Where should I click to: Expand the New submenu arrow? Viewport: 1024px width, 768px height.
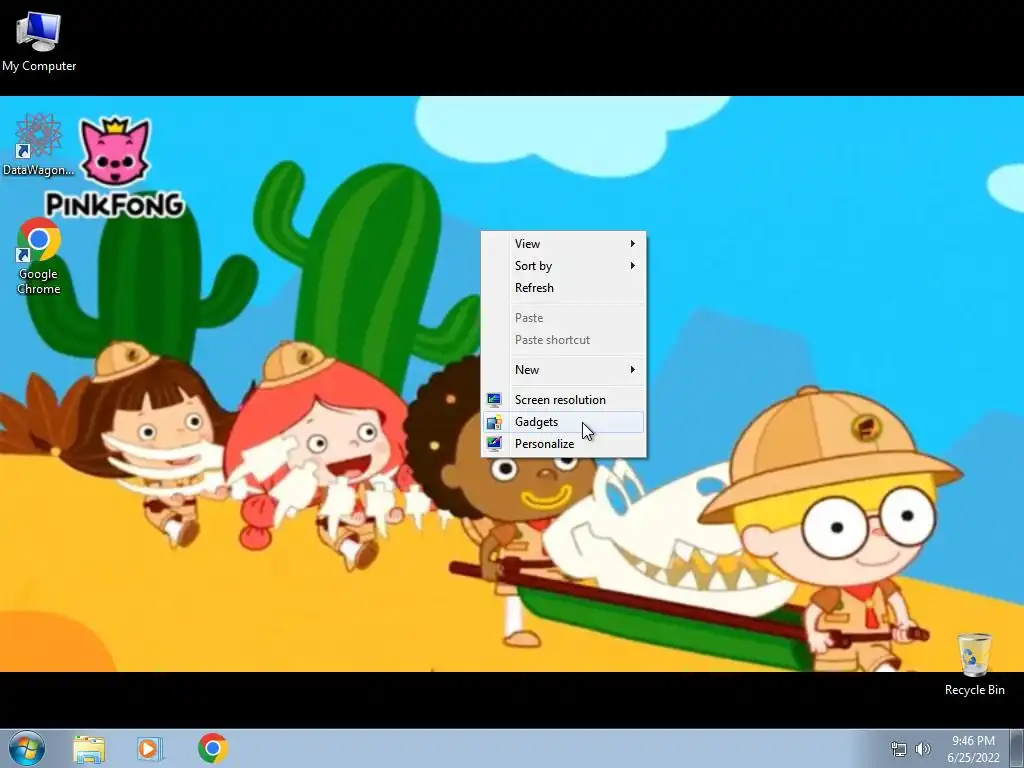coord(632,370)
